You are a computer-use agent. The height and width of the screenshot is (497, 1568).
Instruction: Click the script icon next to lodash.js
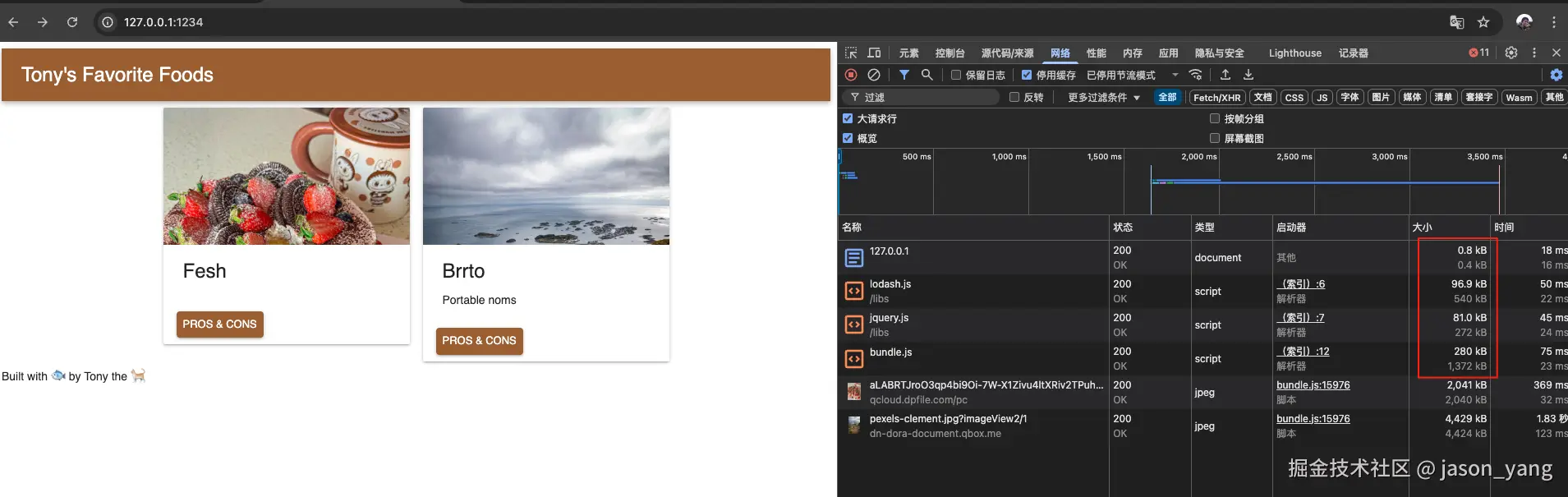(x=854, y=291)
